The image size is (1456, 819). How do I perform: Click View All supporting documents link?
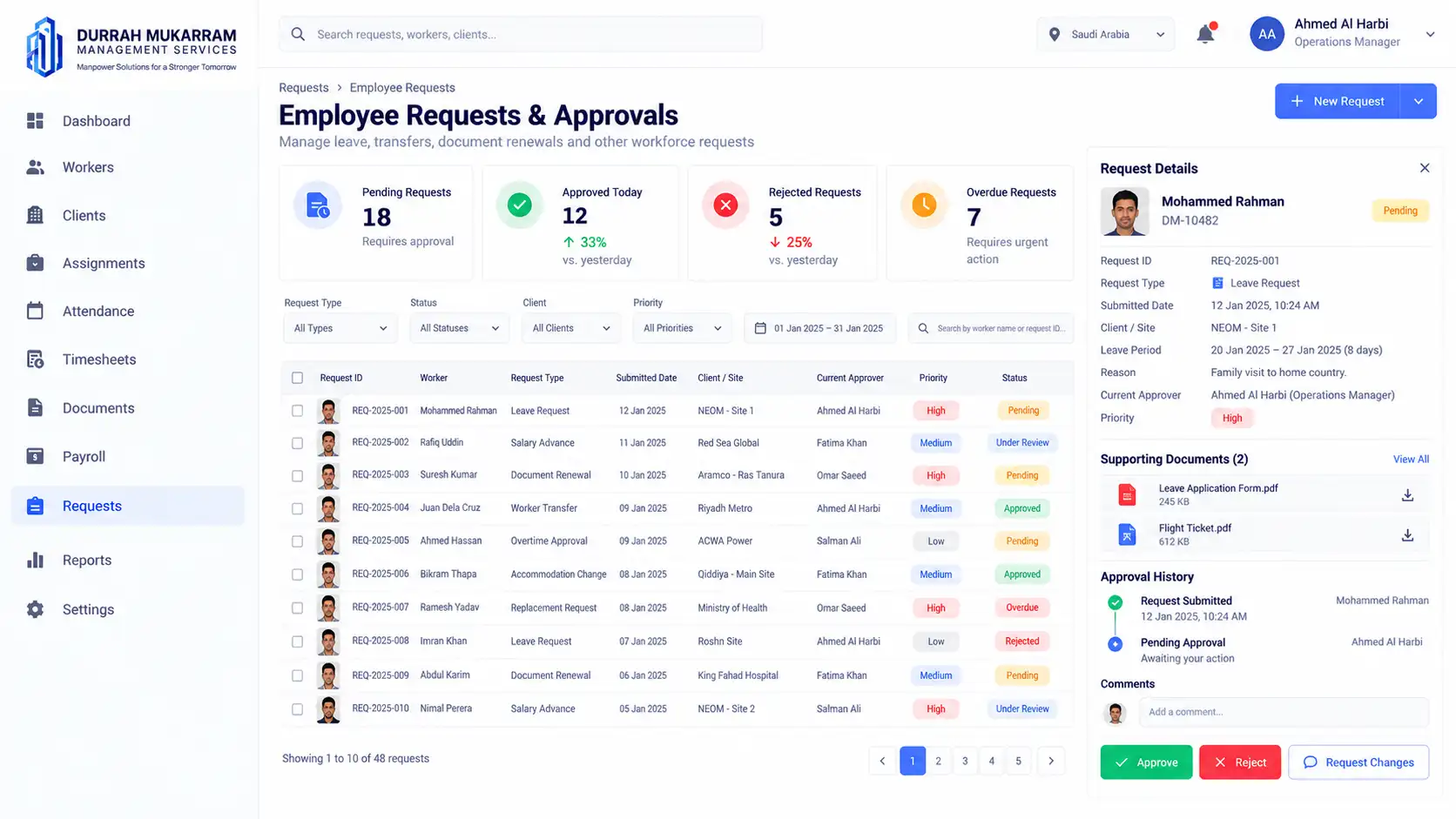1411,460
